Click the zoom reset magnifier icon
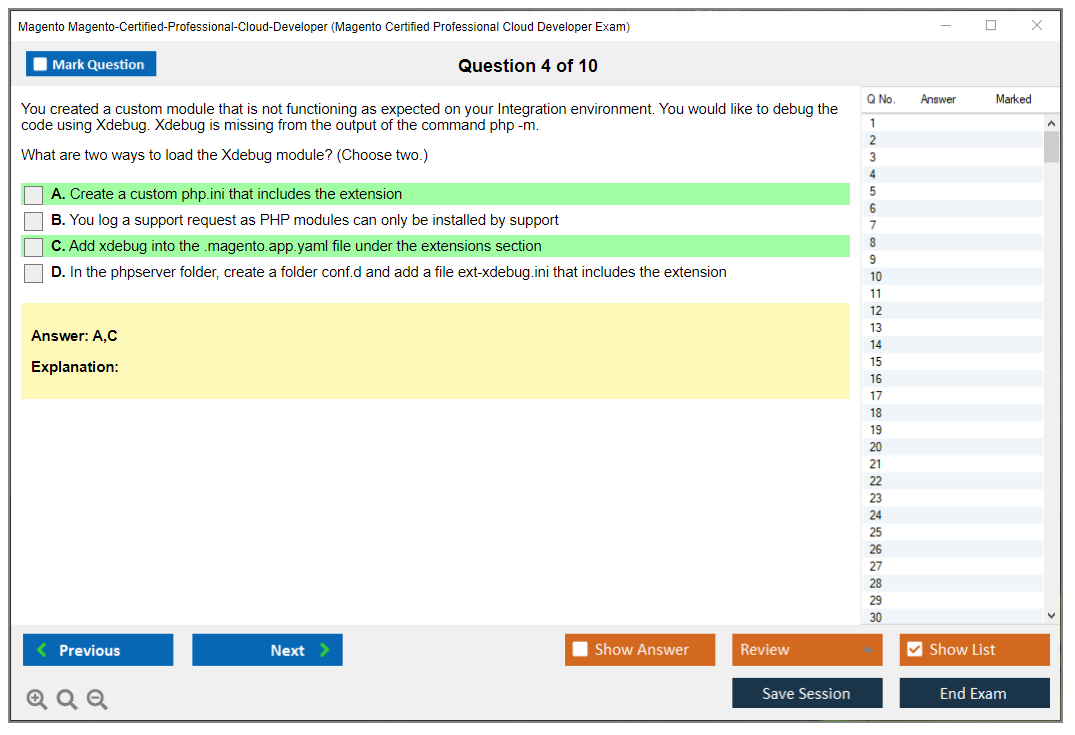This screenshot has width=1075, height=735. [67, 700]
